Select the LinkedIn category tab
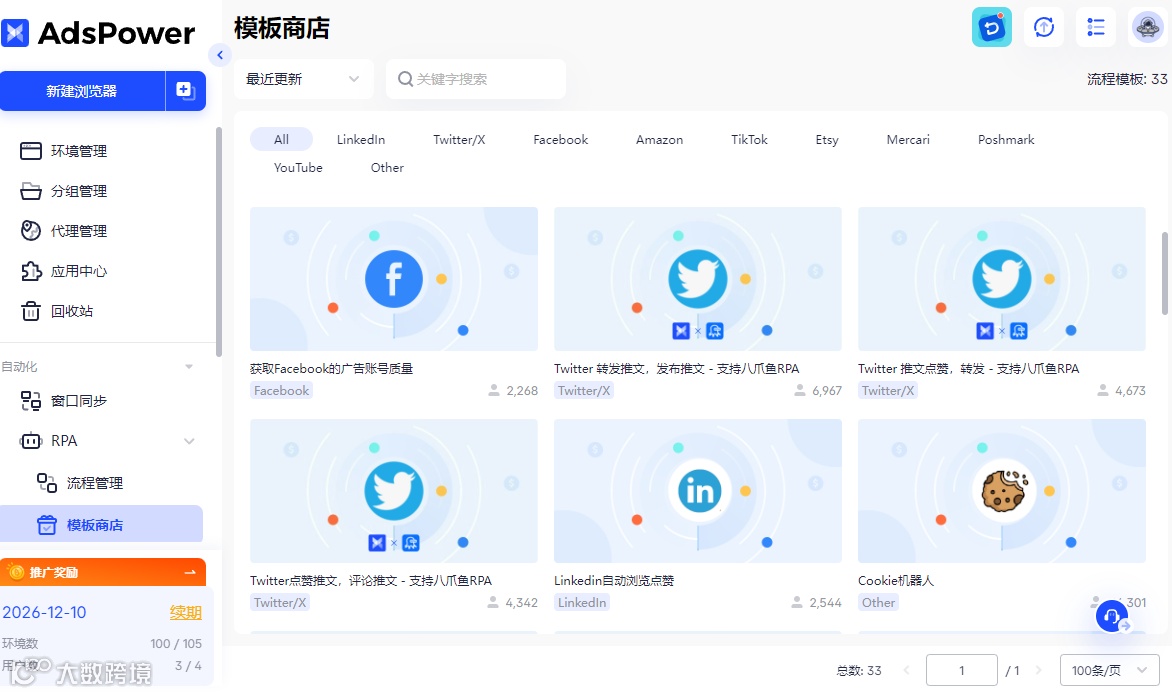 coord(361,139)
